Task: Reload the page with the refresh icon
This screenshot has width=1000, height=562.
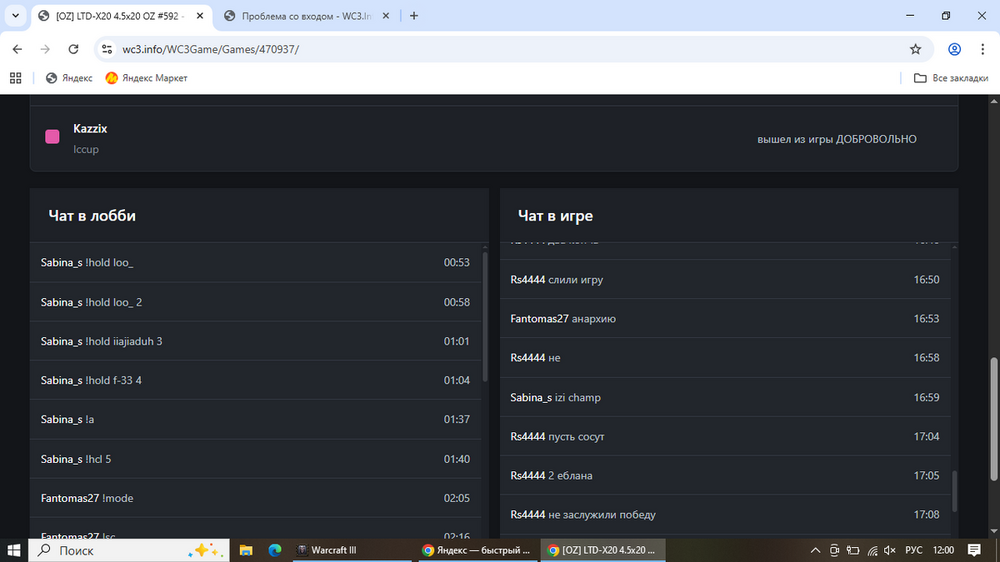Action: (x=73, y=49)
